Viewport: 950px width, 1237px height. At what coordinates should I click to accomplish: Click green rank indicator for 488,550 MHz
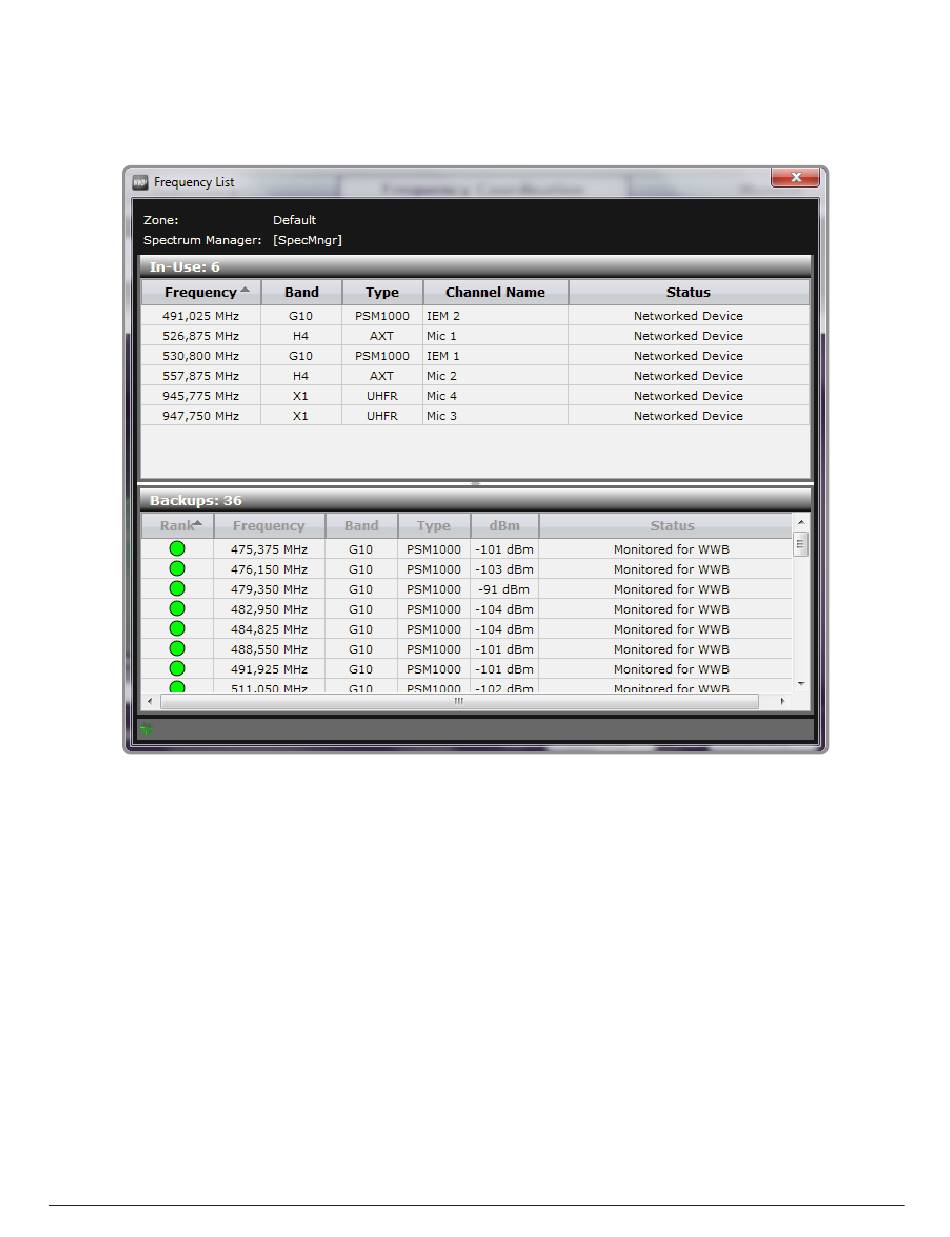[x=177, y=649]
